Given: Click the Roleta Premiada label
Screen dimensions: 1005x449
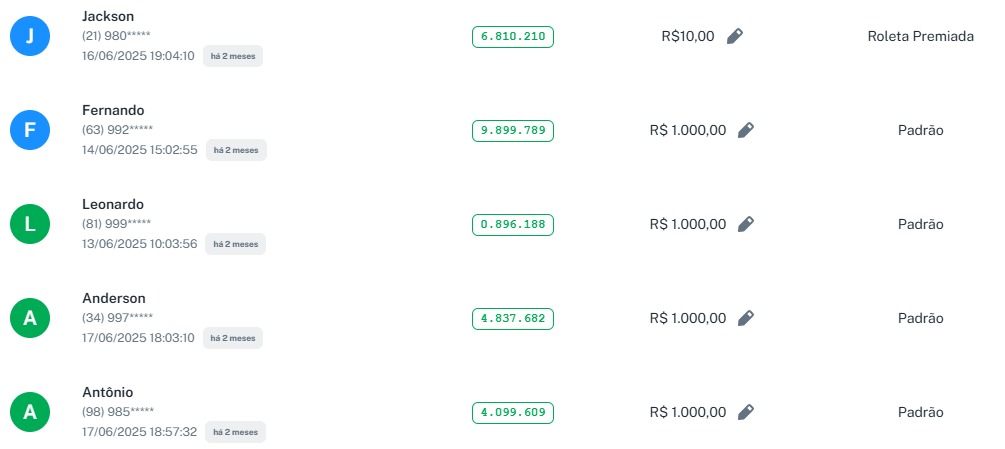Looking at the screenshot, I should [x=920, y=36].
